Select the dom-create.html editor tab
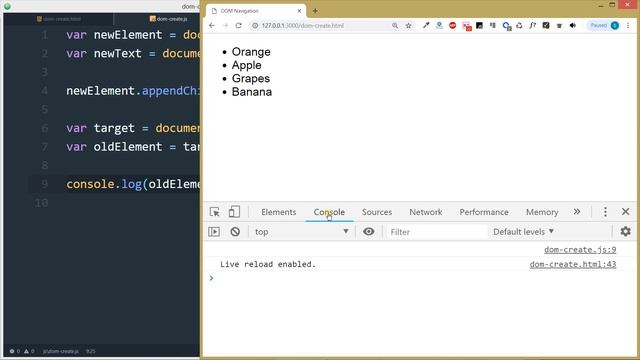The height and width of the screenshot is (360, 640). coord(59,19)
